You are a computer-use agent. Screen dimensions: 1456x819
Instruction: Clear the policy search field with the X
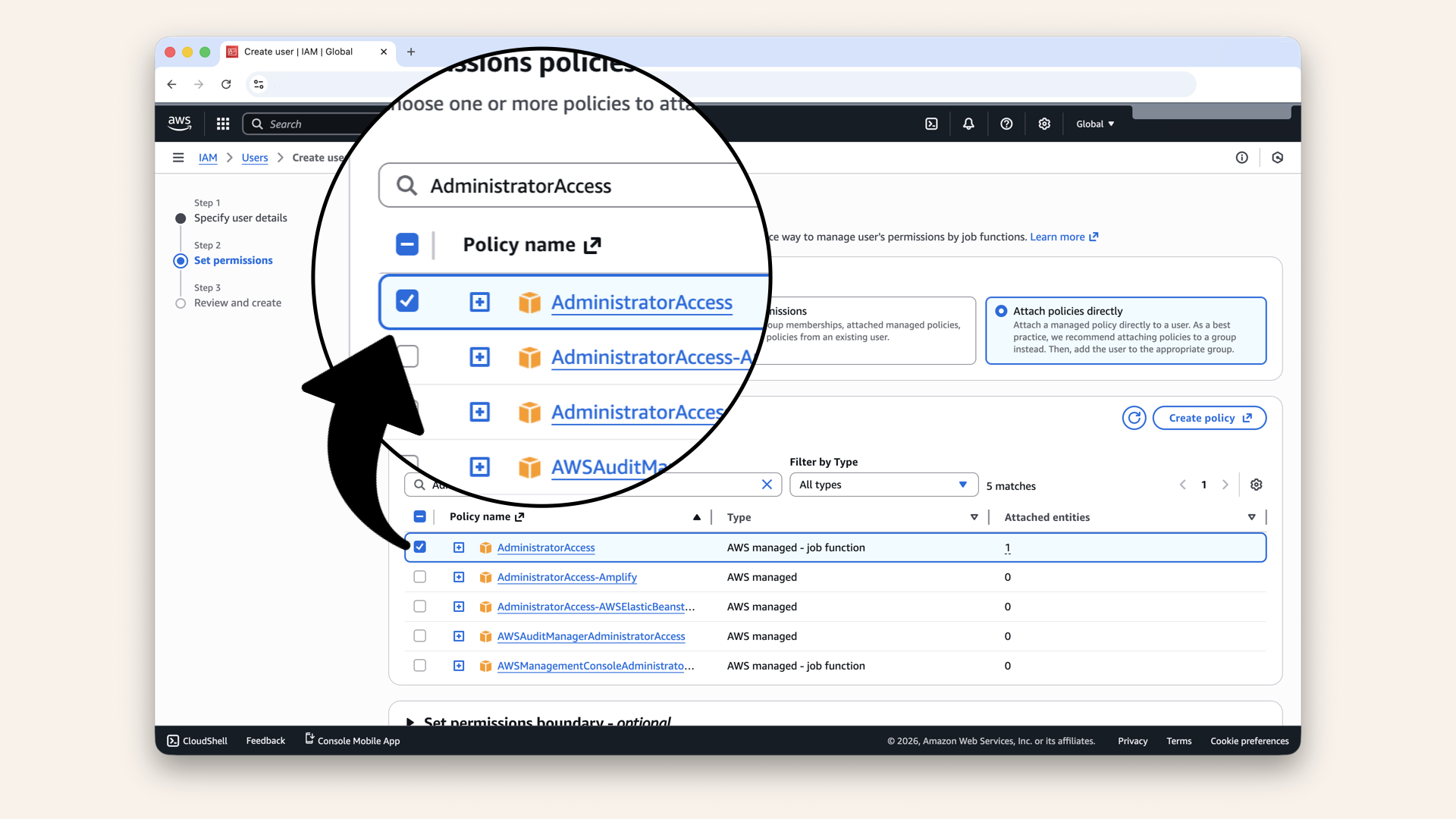pos(767,485)
